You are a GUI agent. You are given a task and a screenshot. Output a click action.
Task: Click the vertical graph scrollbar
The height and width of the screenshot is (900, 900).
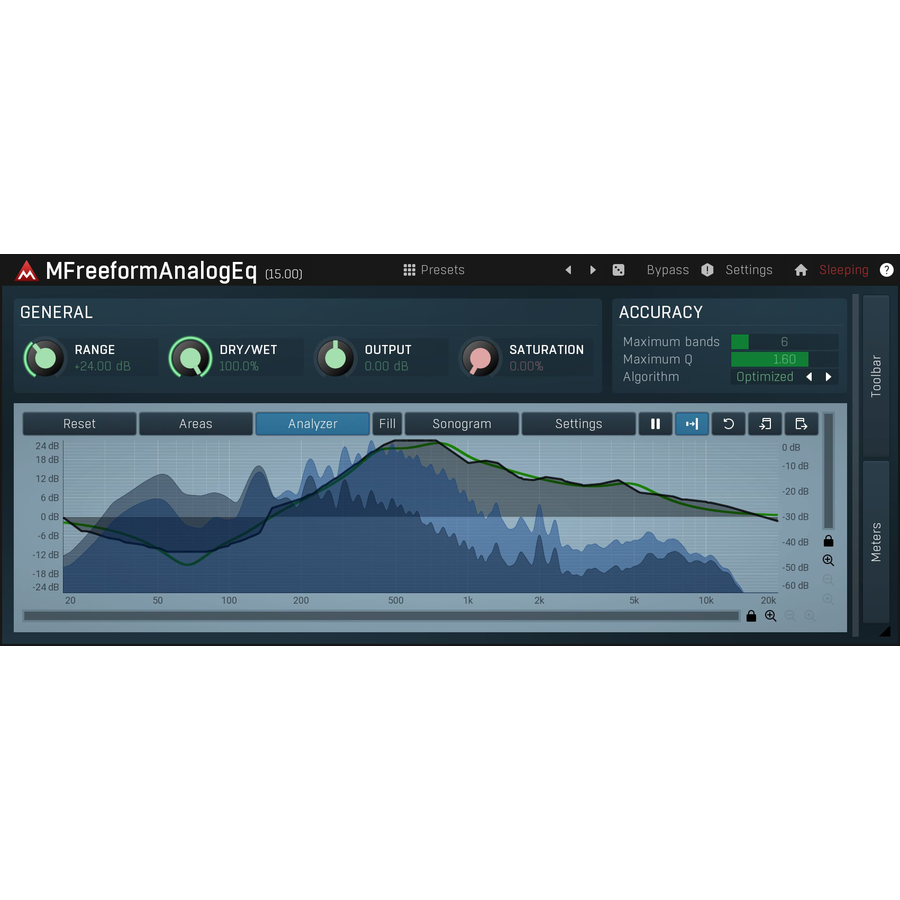pos(828,471)
